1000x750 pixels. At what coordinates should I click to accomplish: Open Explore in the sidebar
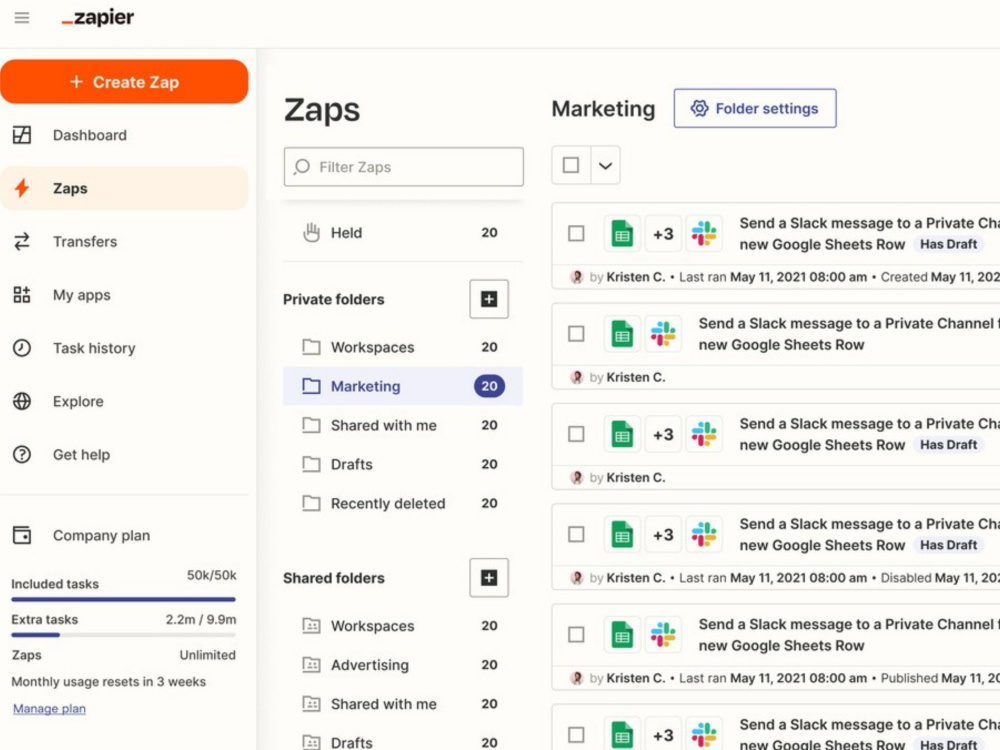point(124,401)
